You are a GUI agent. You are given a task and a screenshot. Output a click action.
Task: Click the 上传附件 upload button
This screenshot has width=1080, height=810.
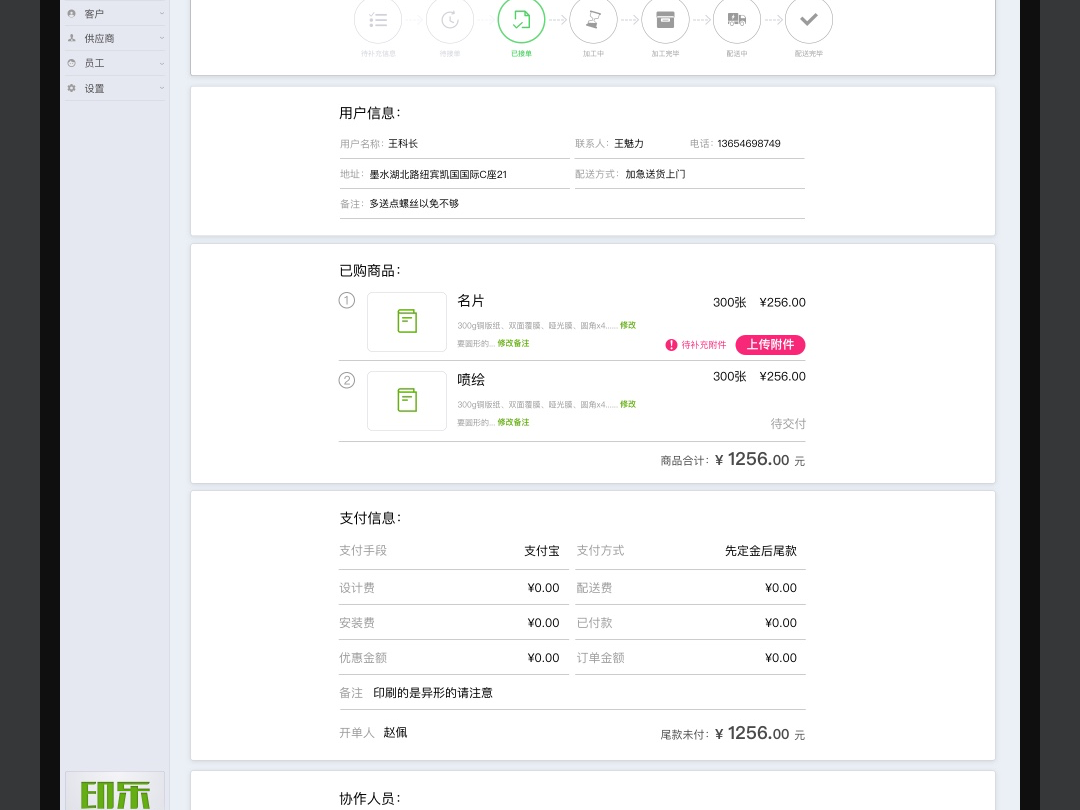[x=770, y=345]
